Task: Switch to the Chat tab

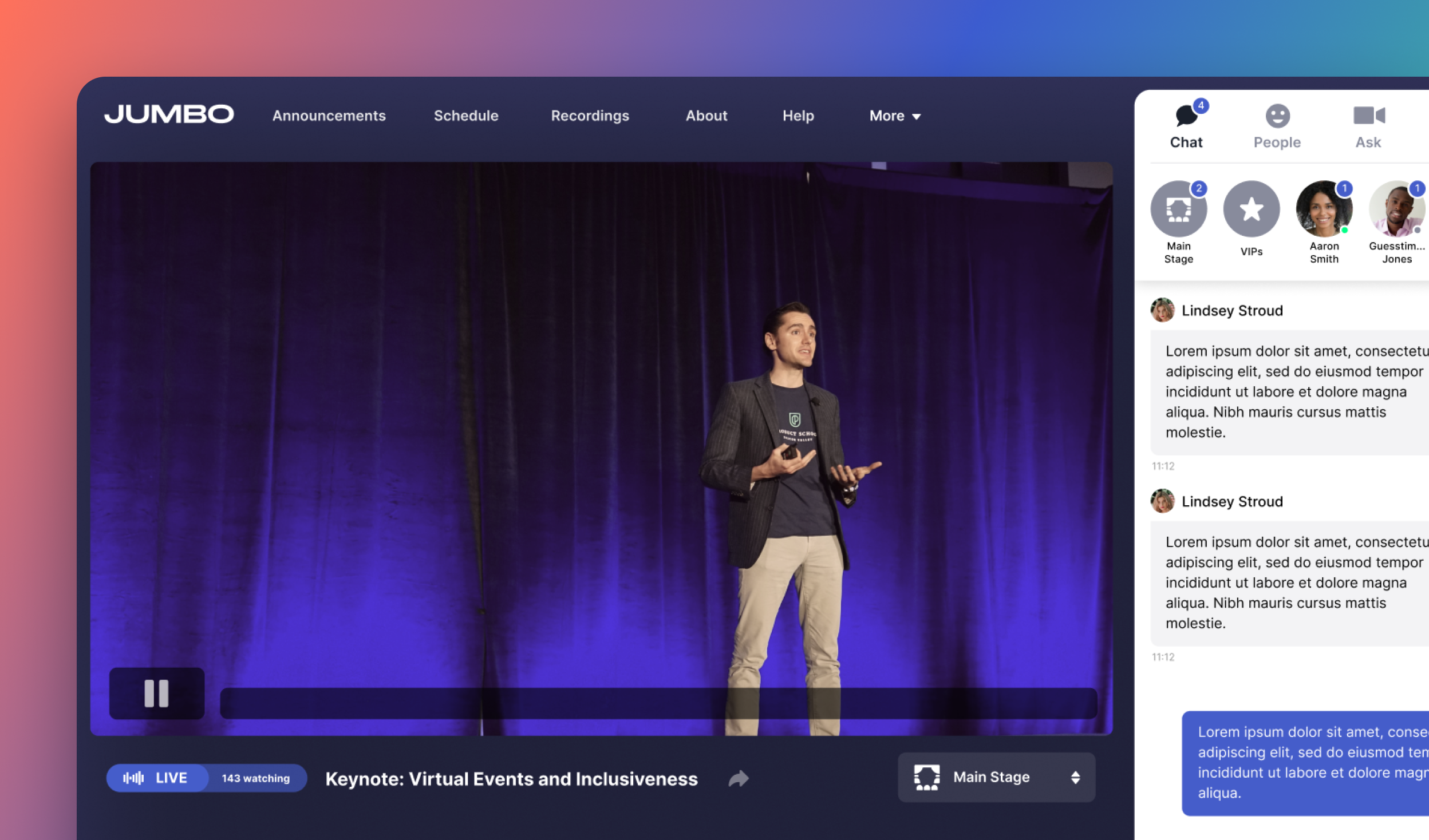Action: tap(1186, 126)
